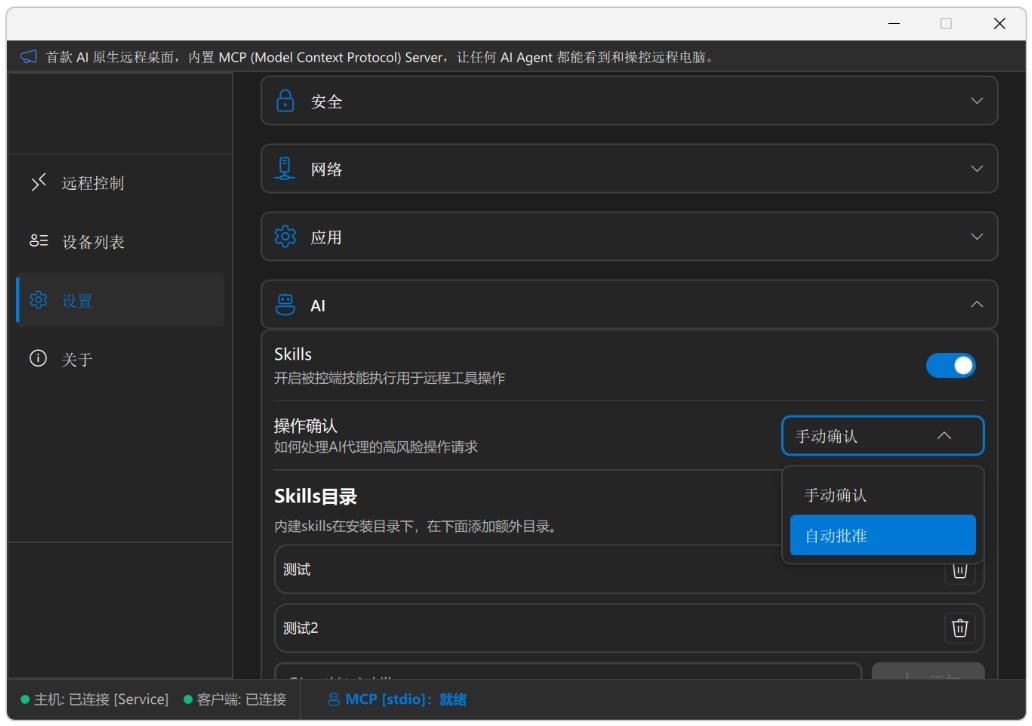Click the lock icon of 安全 section
This screenshot has height=726, width=1032.
(x=285, y=101)
